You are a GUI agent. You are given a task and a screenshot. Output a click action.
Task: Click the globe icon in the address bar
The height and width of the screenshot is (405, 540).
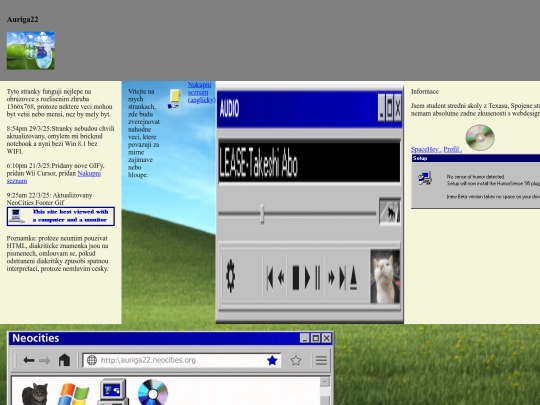pyautogui.click(x=92, y=360)
